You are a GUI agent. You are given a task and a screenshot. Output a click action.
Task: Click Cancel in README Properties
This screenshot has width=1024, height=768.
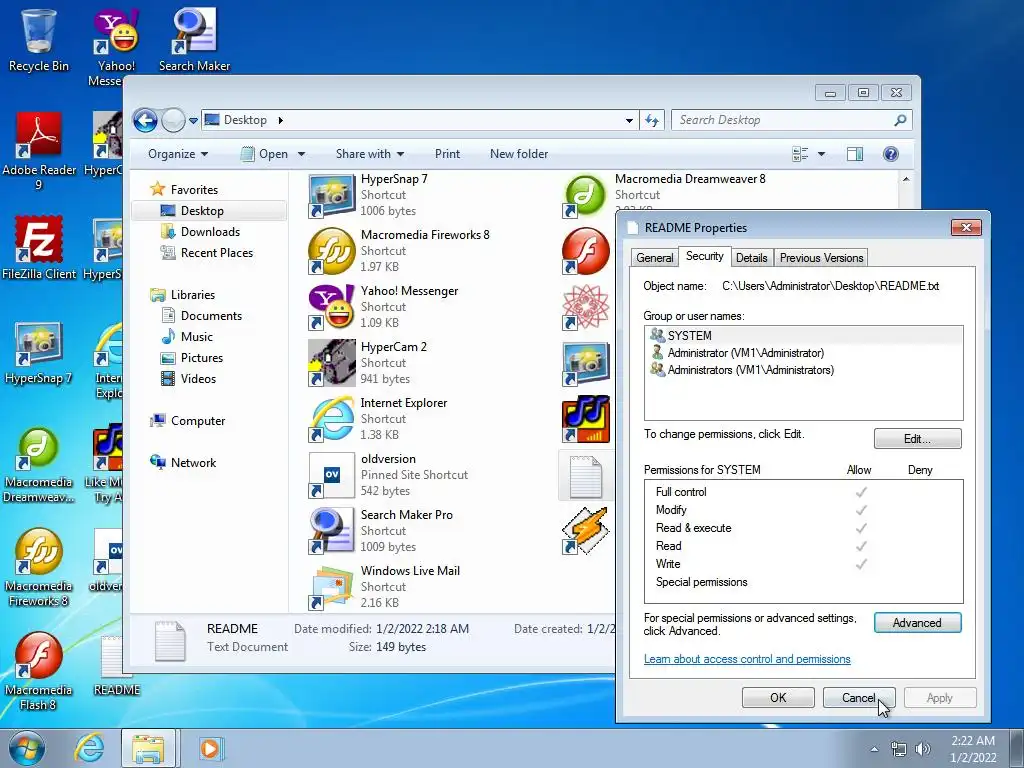click(x=858, y=697)
